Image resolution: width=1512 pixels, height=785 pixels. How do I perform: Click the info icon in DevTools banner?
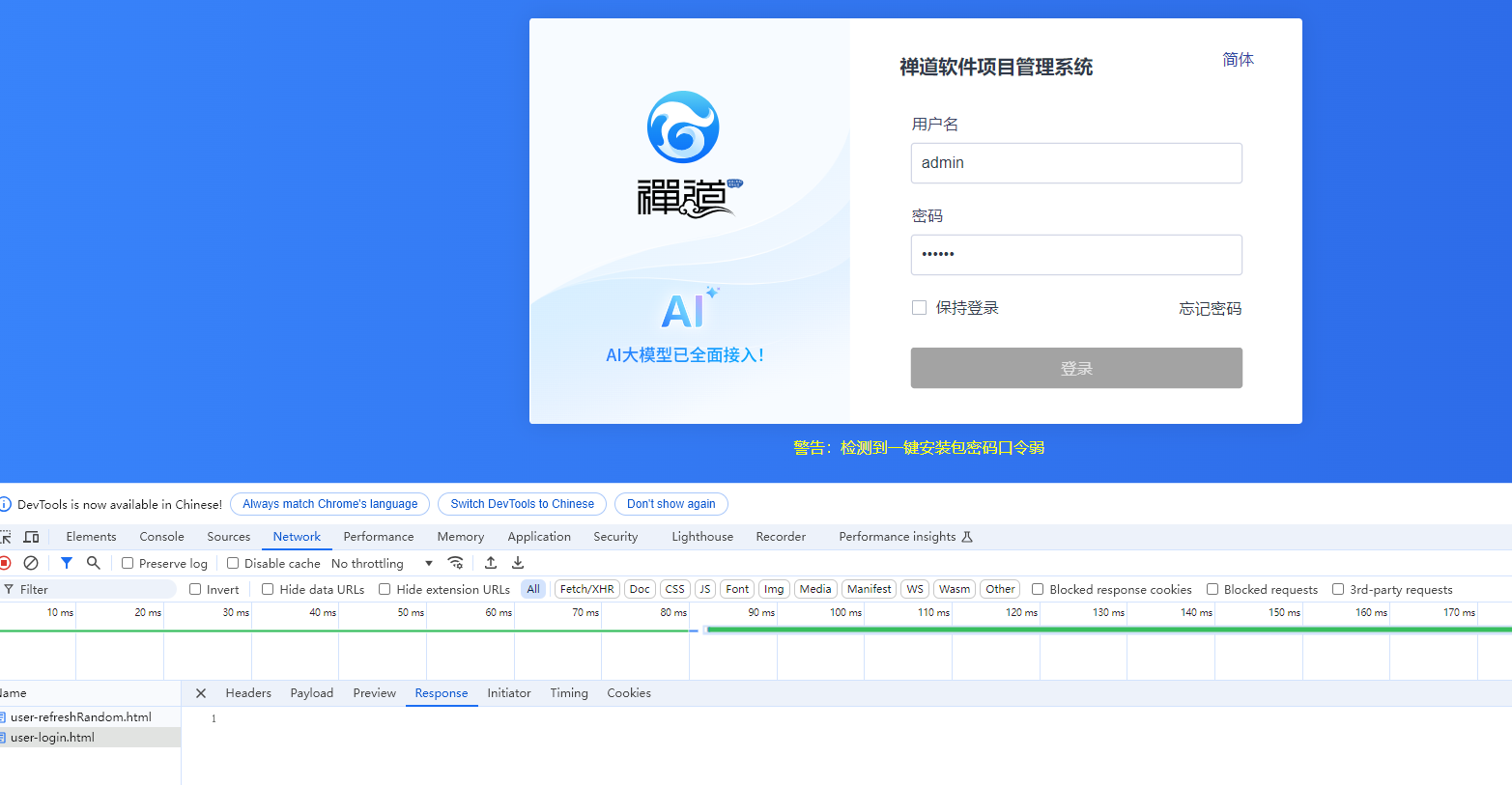(x=5, y=504)
